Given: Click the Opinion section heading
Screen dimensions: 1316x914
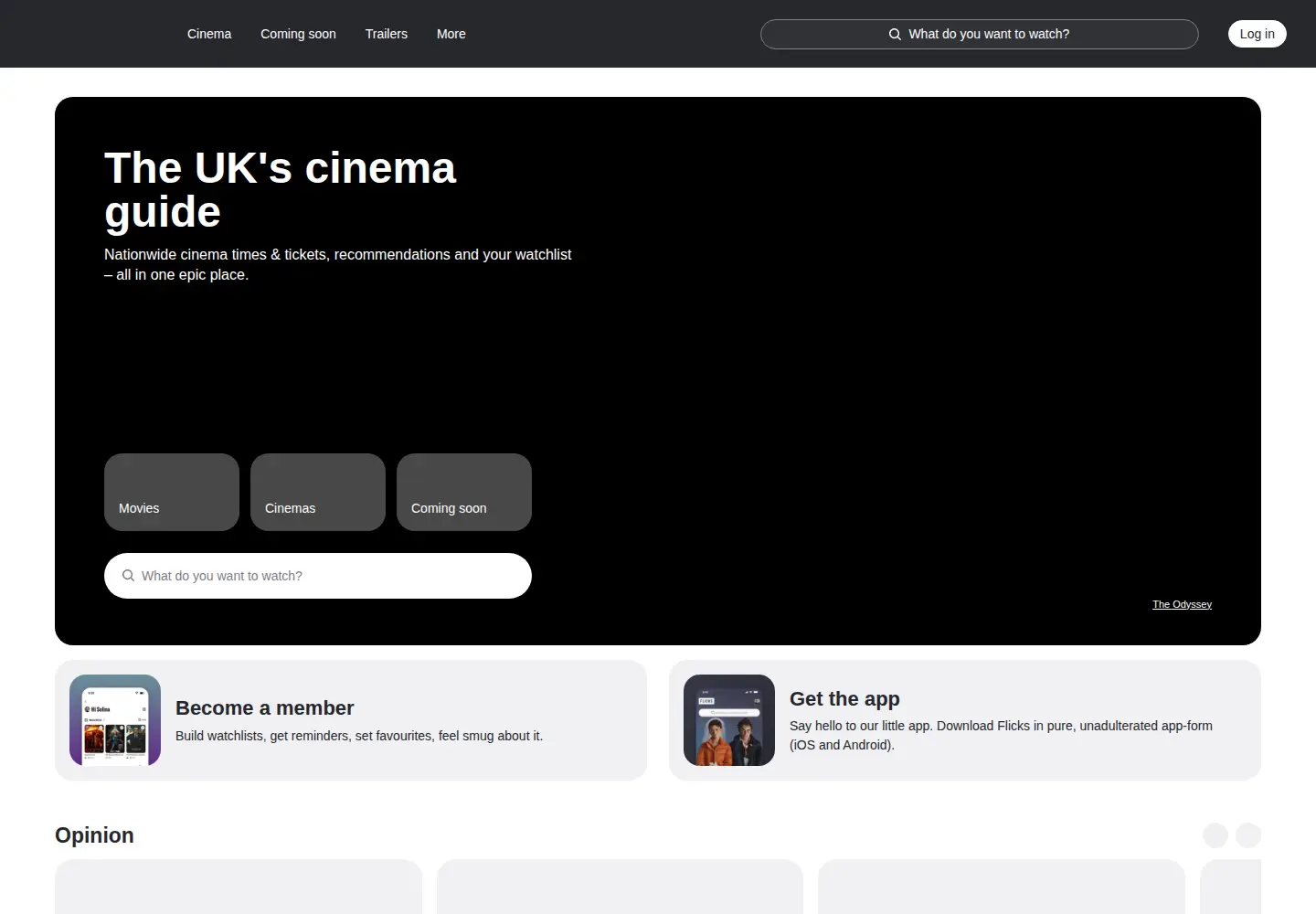Looking at the screenshot, I should coord(94,835).
